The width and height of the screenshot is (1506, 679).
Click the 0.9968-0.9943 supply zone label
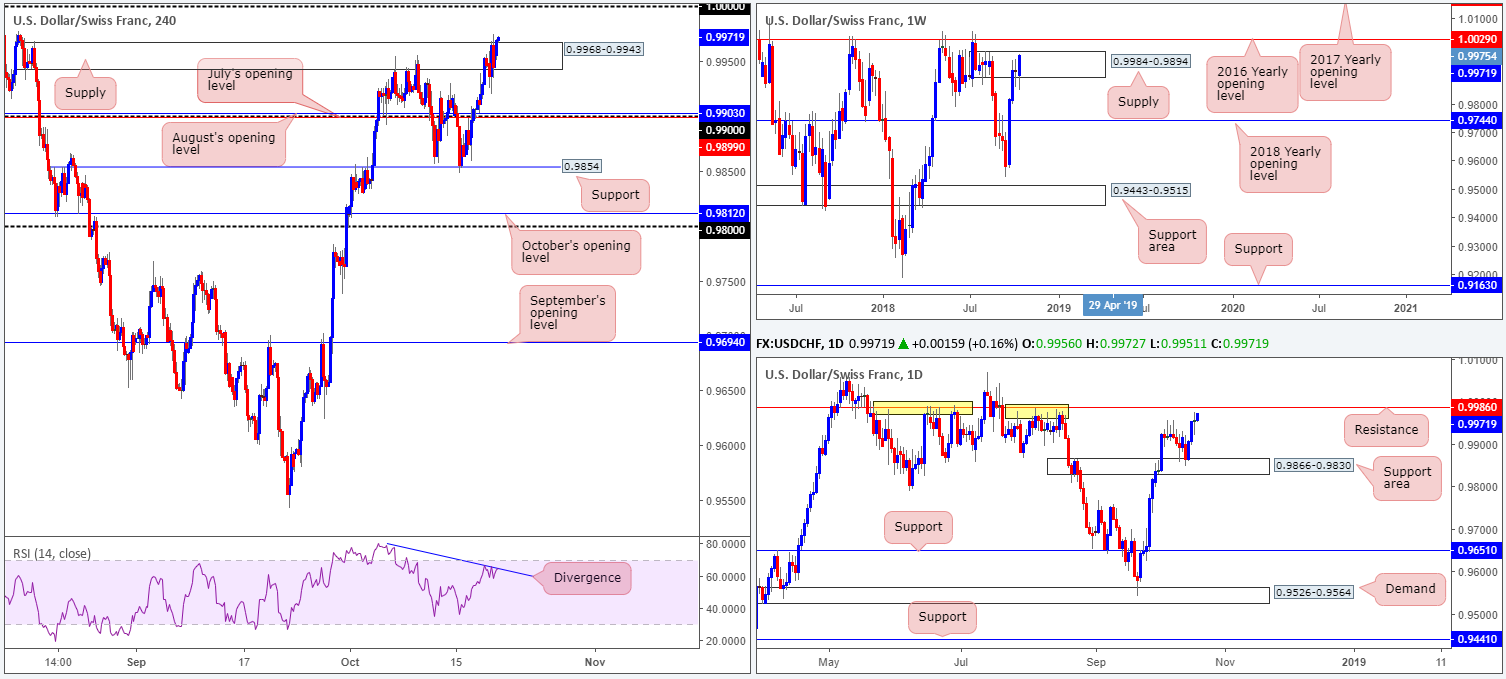pos(605,49)
